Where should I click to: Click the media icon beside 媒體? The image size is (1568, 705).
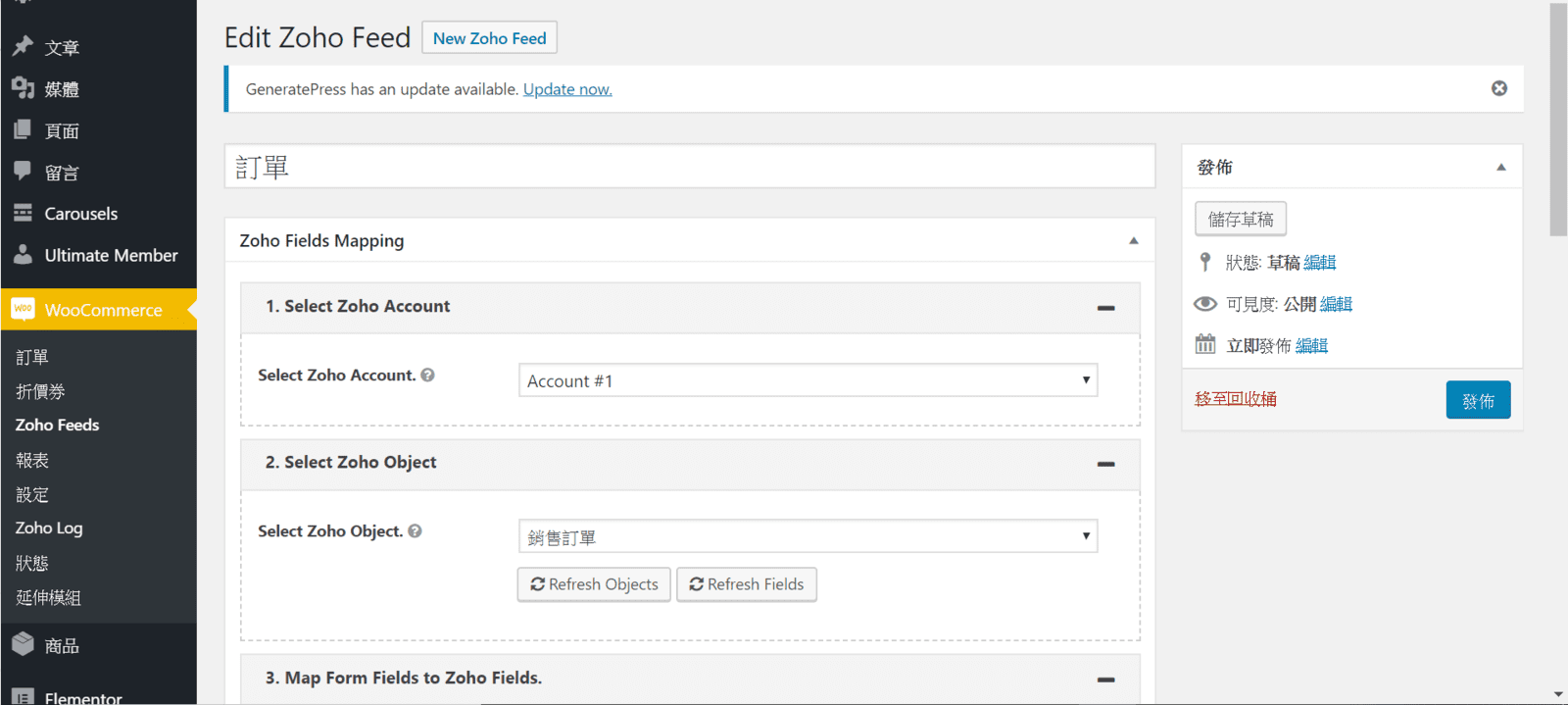coord(23,88)
